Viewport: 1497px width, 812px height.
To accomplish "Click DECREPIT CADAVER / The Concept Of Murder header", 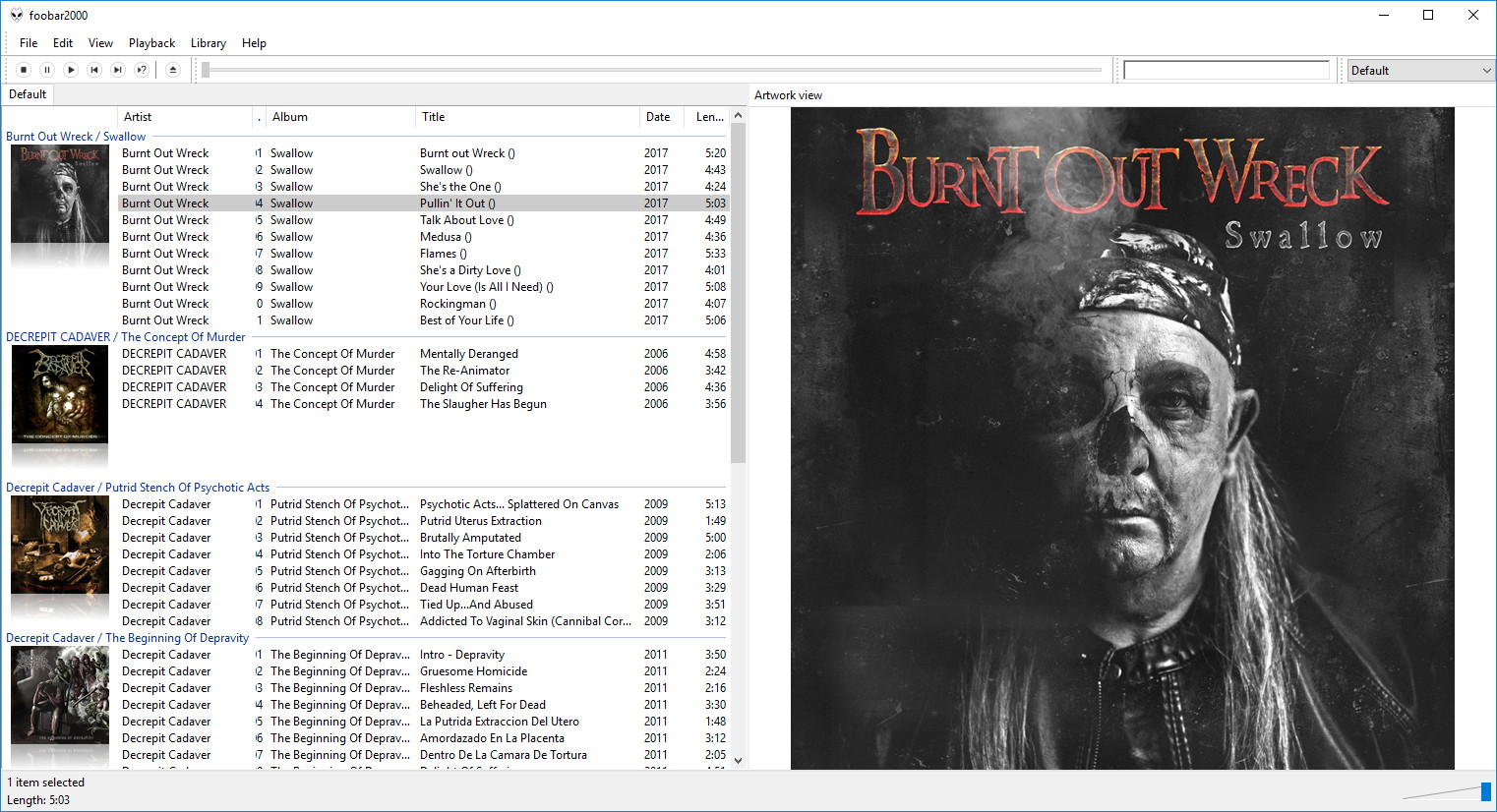I will pos(126,337).
